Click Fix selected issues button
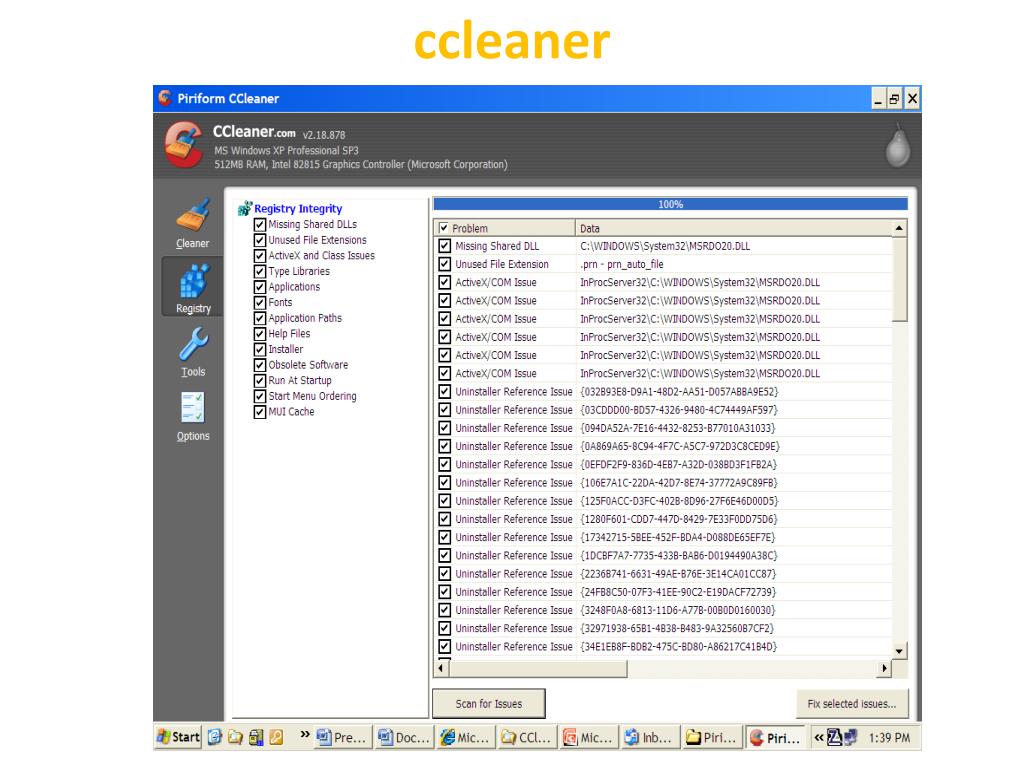The image size is (1024, 768). point(851,704)
